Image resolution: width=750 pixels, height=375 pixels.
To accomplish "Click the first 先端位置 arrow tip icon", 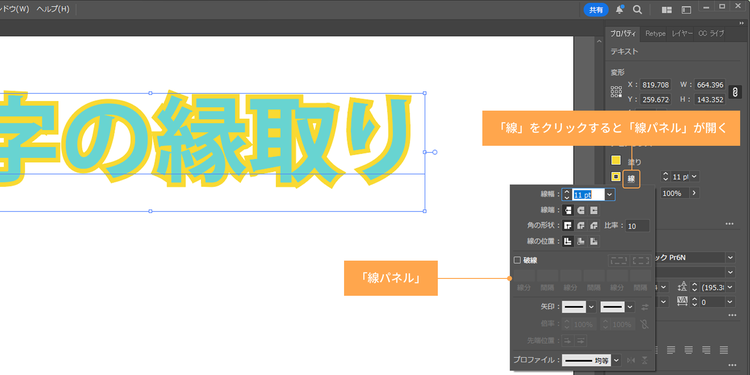I will coord(567,341).
